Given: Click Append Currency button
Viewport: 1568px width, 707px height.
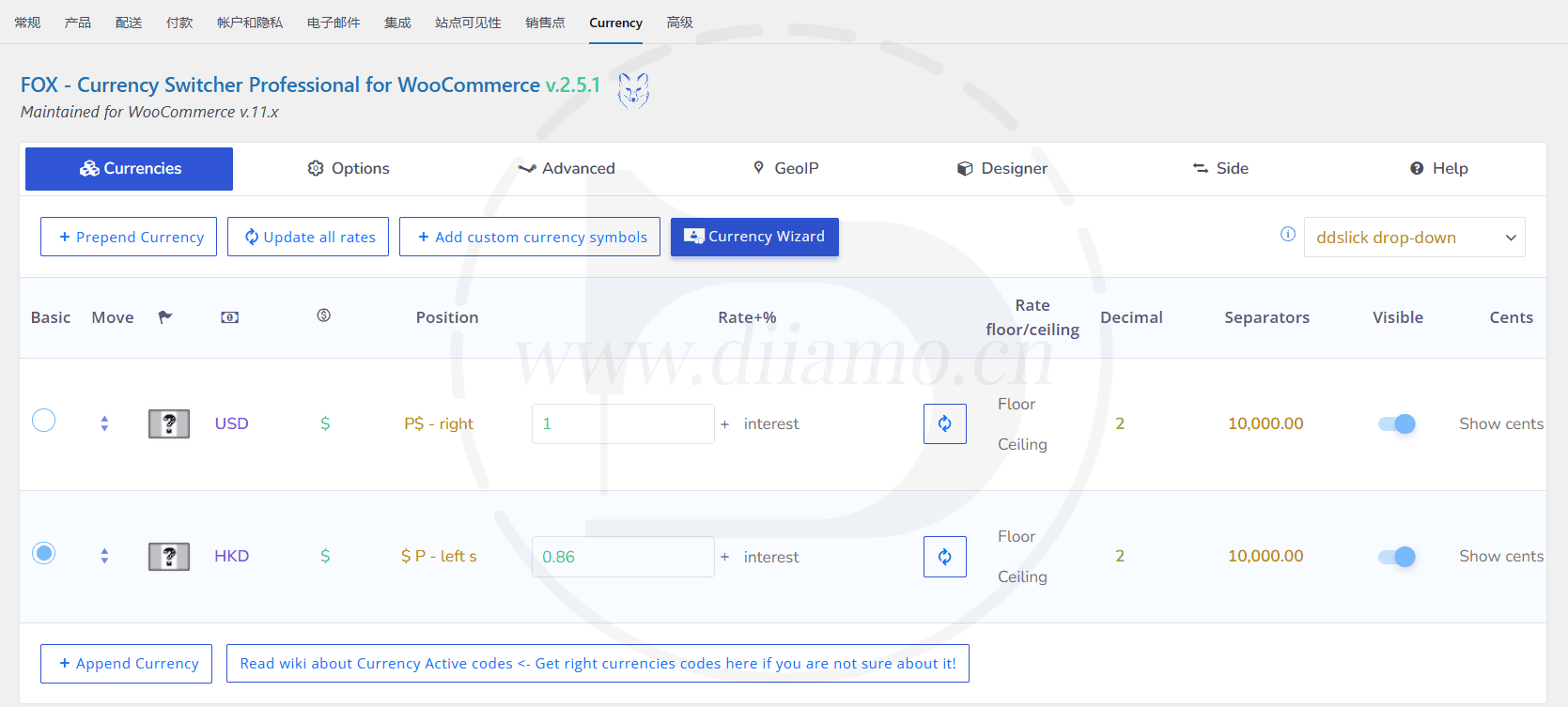Looking at the screenshot, I should pos(126,663).
